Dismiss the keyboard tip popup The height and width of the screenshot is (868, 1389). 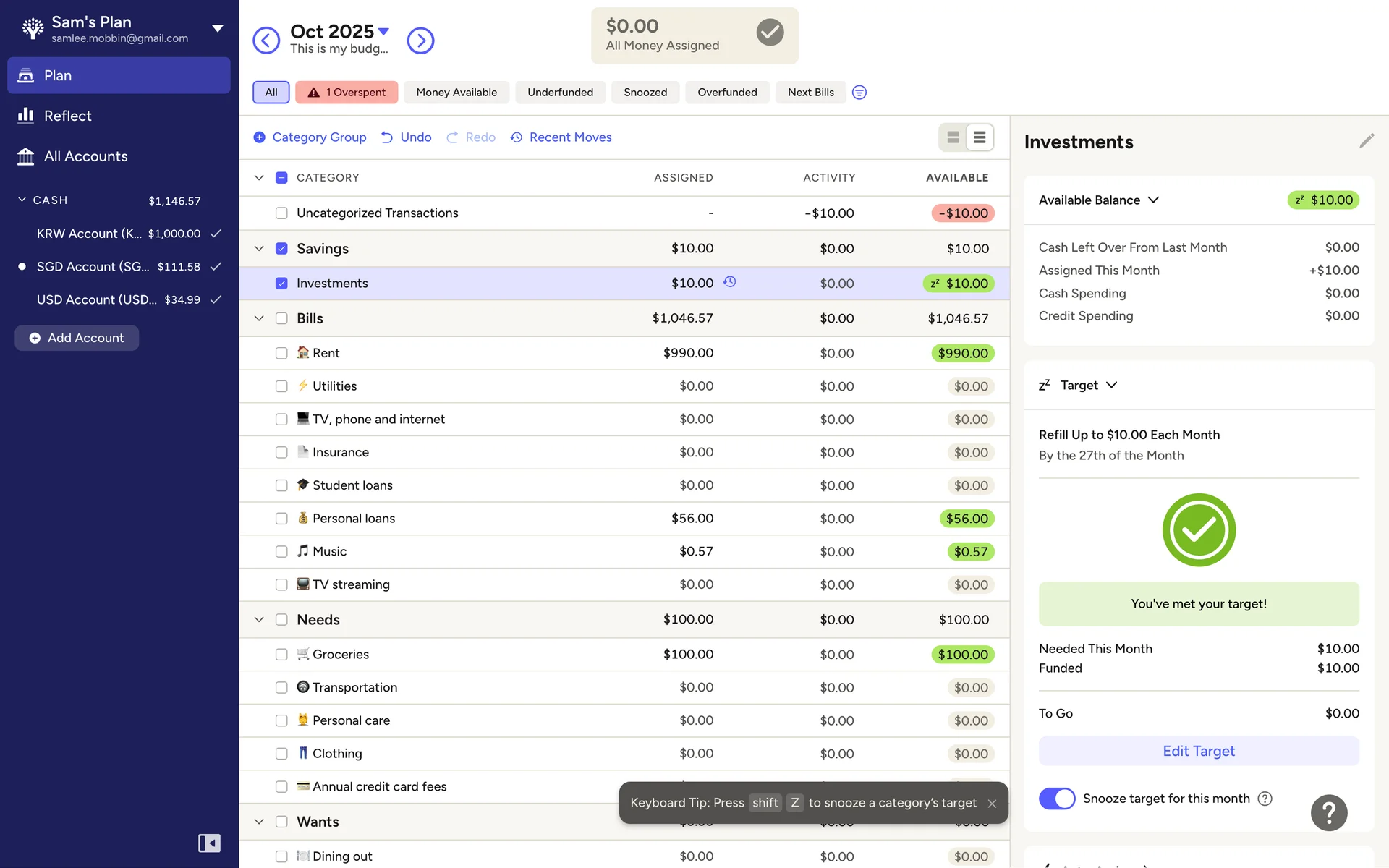point(992,804)
